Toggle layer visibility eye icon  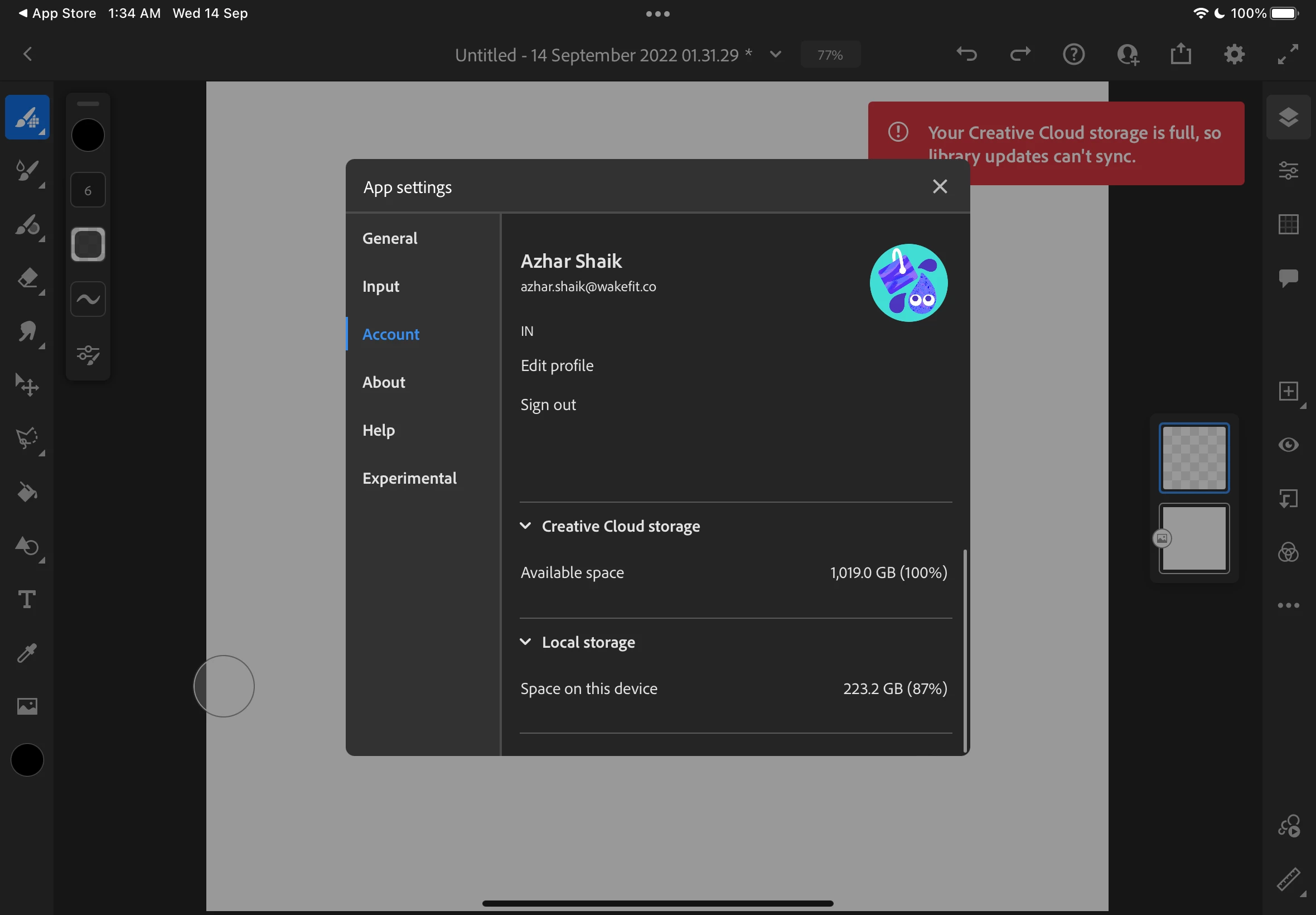tap(1288, 445)
